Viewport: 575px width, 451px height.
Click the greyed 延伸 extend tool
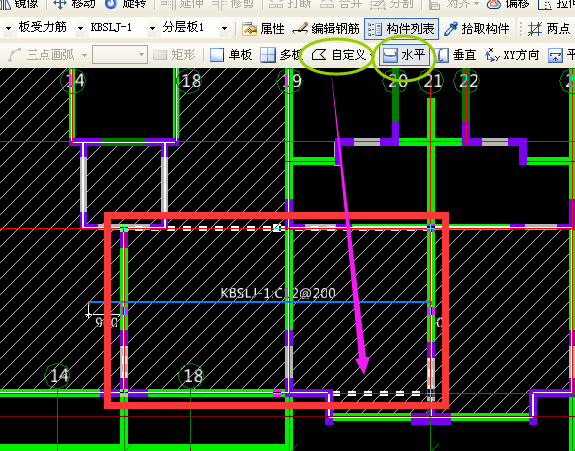[x=181, y=4]
